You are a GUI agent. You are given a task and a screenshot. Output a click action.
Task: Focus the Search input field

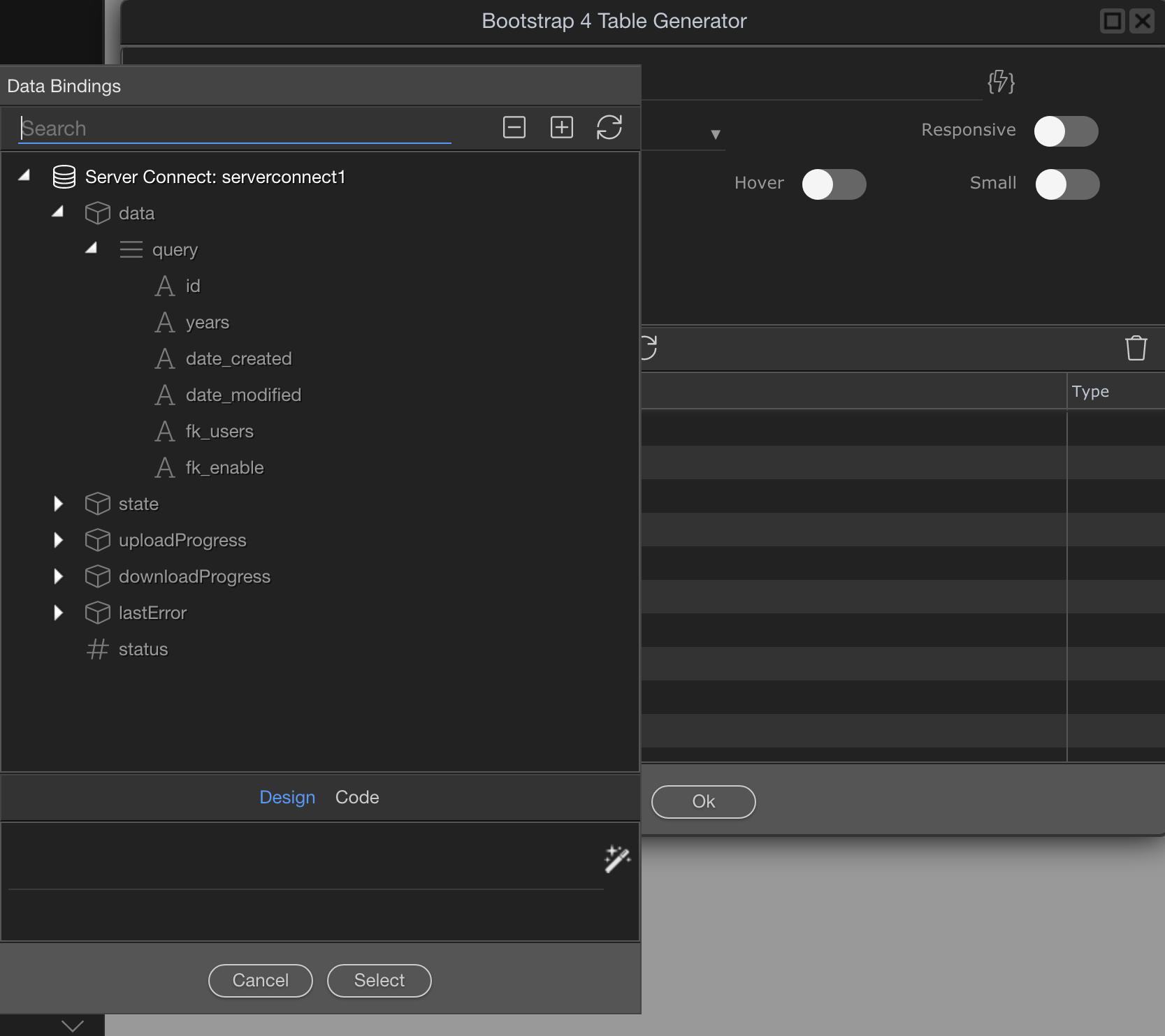click(235, 129)
